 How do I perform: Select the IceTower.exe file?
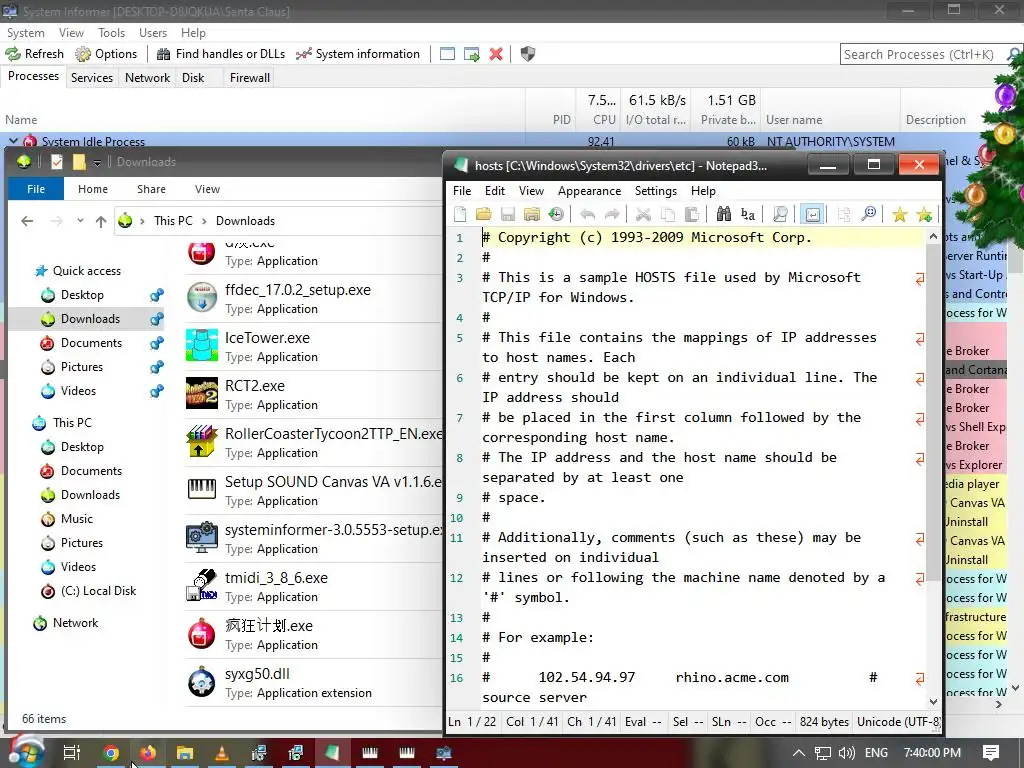313,346
